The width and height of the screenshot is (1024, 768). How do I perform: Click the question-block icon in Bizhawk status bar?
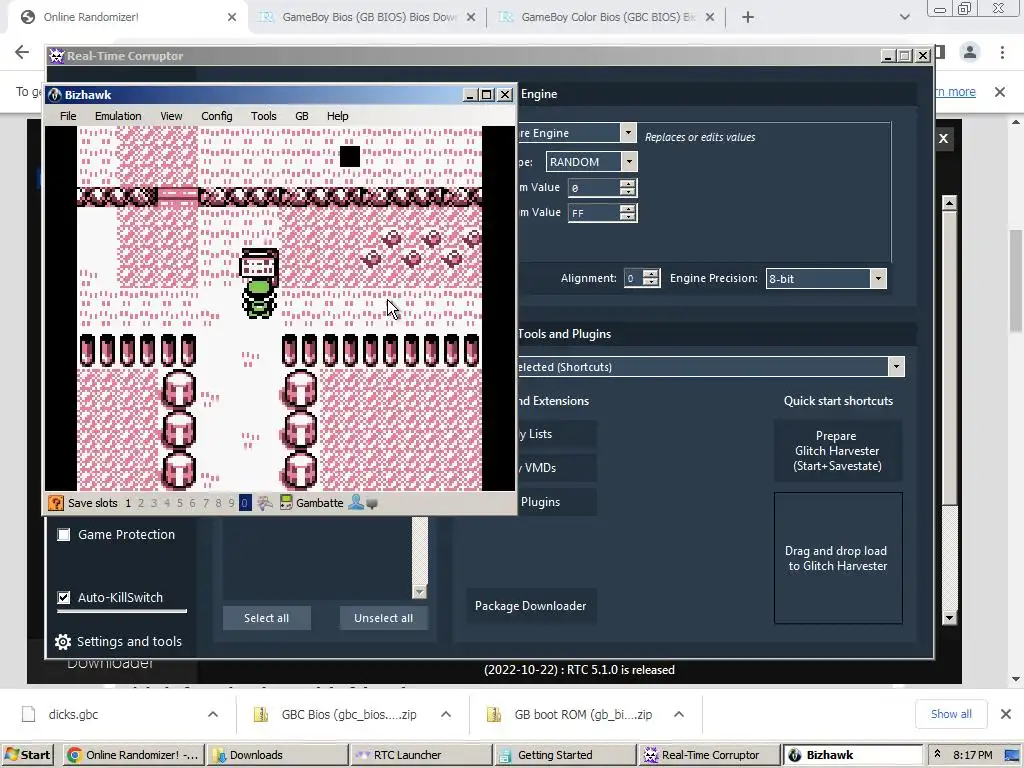tap(56, 503)
